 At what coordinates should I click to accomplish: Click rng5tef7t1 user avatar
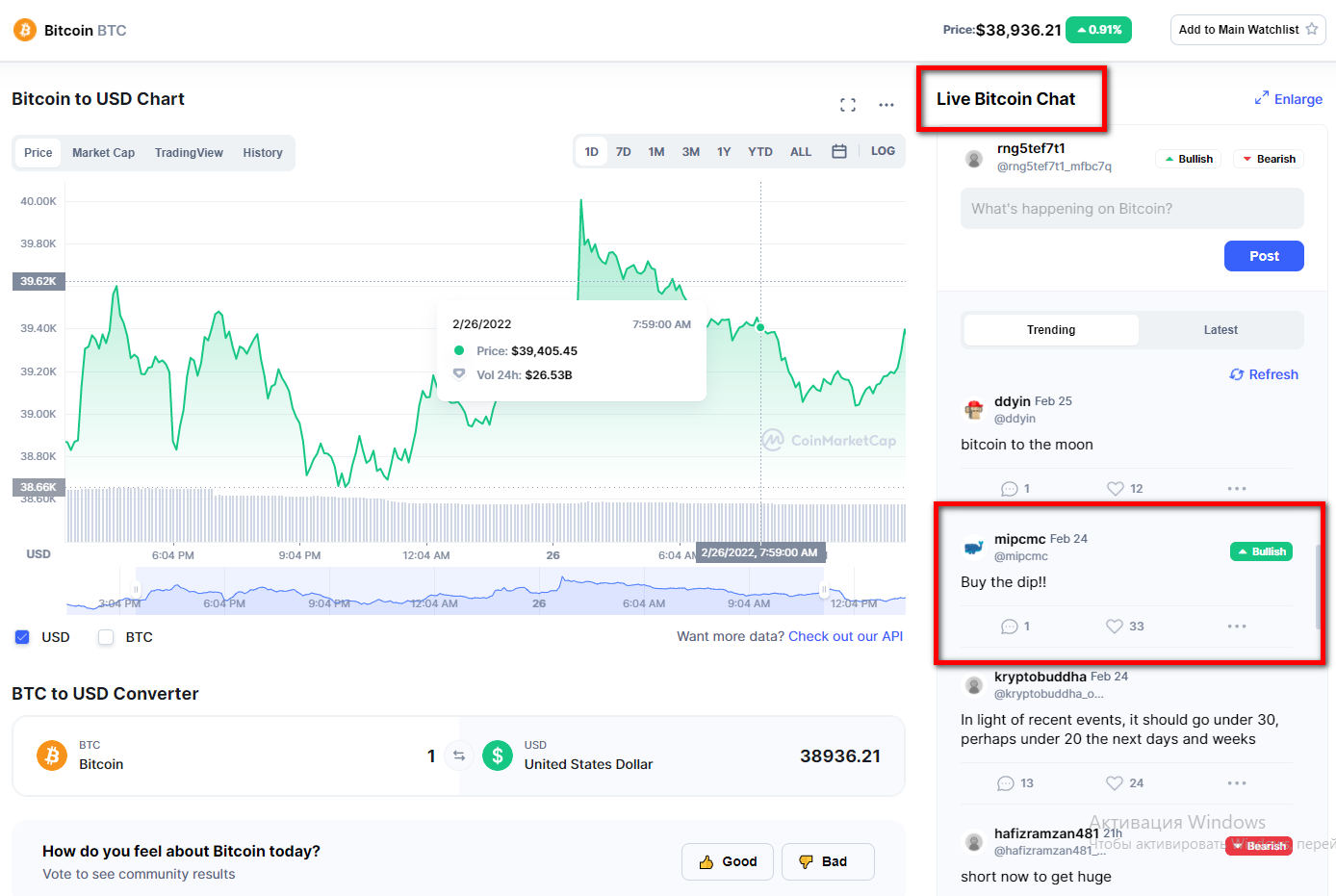[x=974, y=159]
